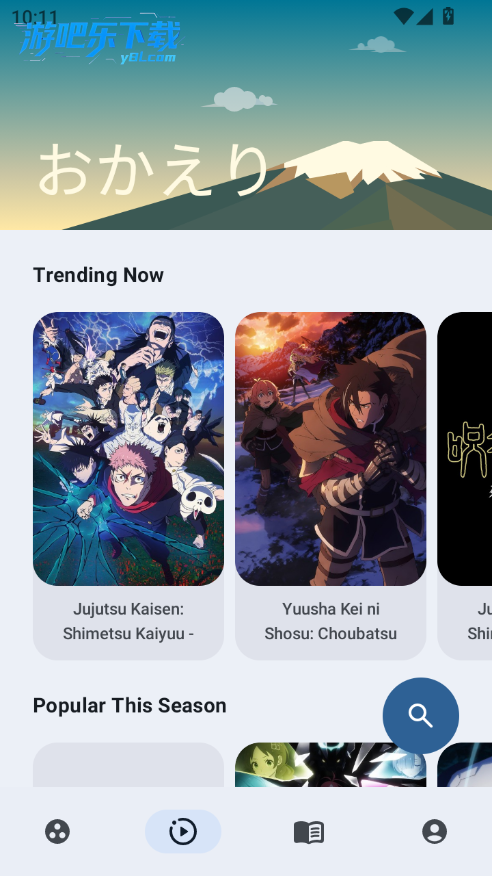Open the black poster with yellow kanji

tap(465, 449)
